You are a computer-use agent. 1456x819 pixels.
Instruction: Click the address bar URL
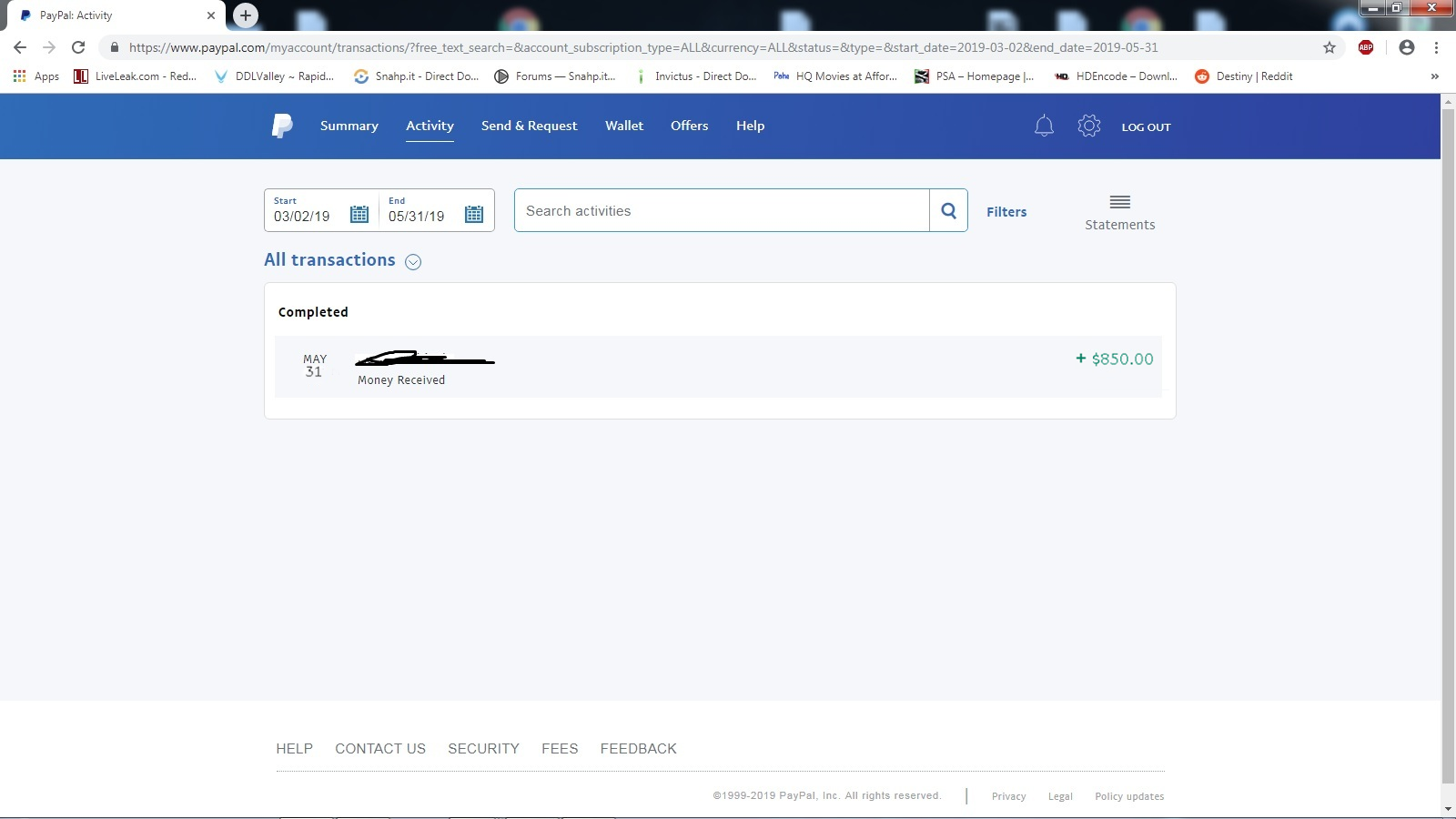point(643,47)
